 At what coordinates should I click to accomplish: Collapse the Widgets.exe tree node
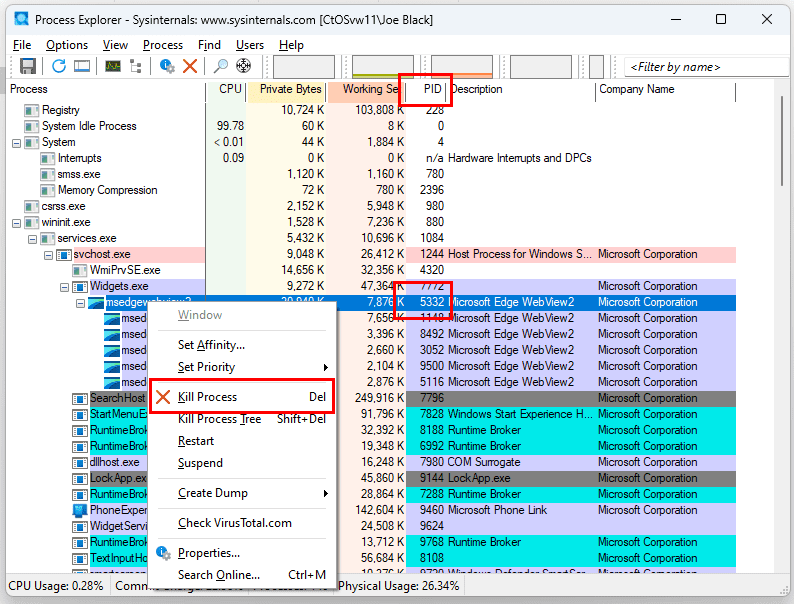pyautogui.click(x=64, y=287)
